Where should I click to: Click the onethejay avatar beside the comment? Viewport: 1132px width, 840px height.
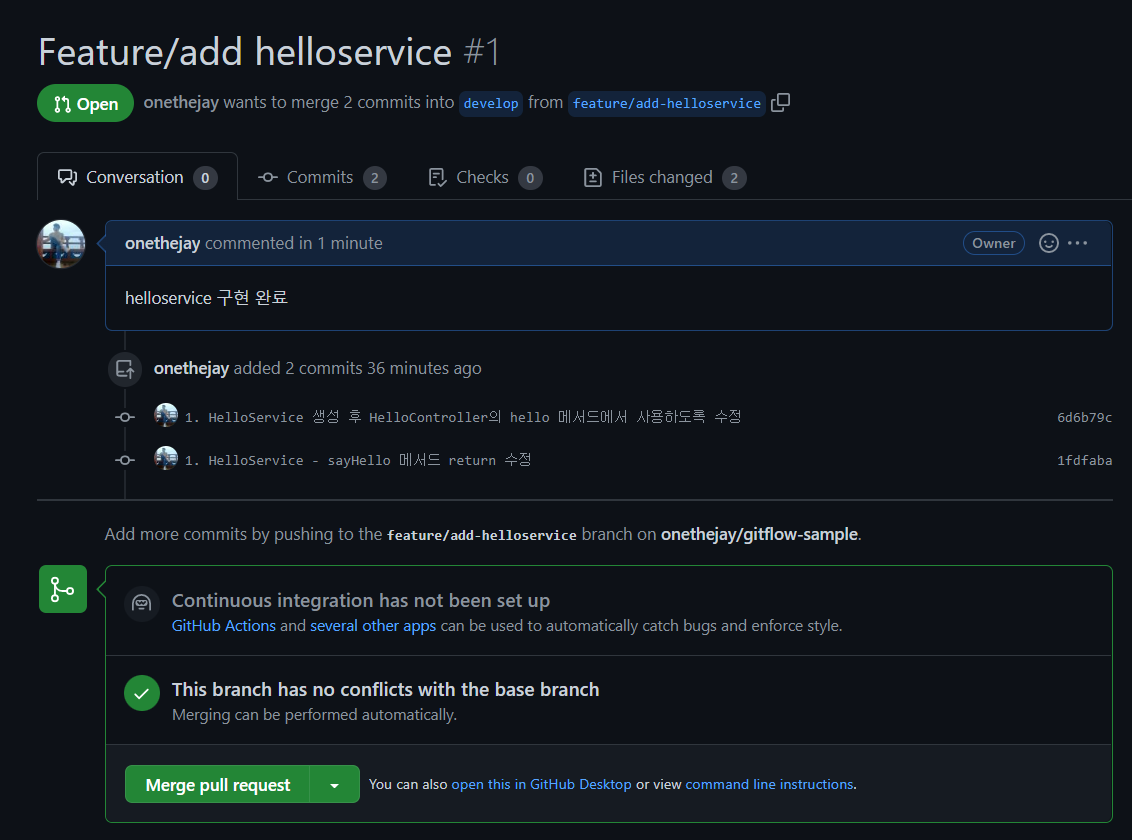[x=61, y=244]
